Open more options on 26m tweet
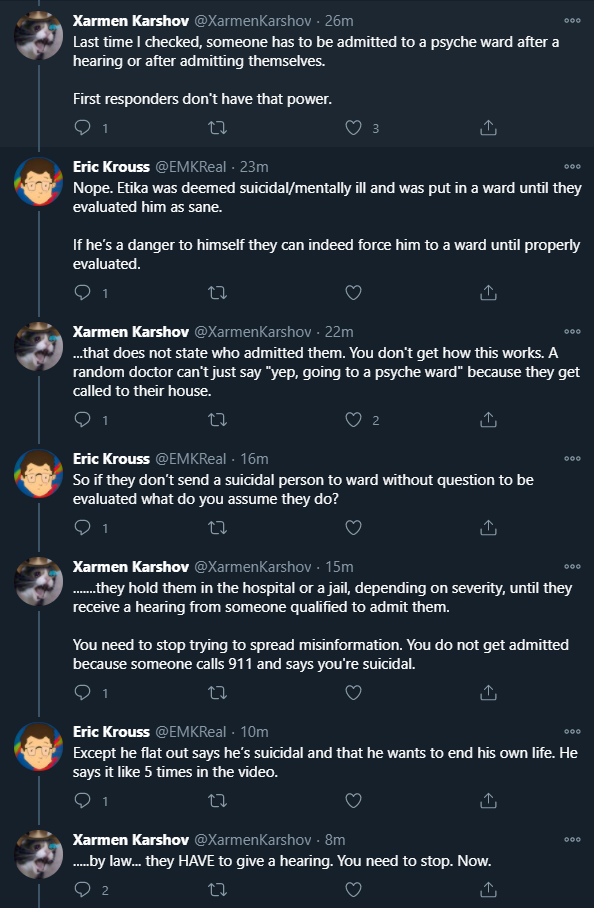This screenshot has height=908, width=594. click(572, 20)
